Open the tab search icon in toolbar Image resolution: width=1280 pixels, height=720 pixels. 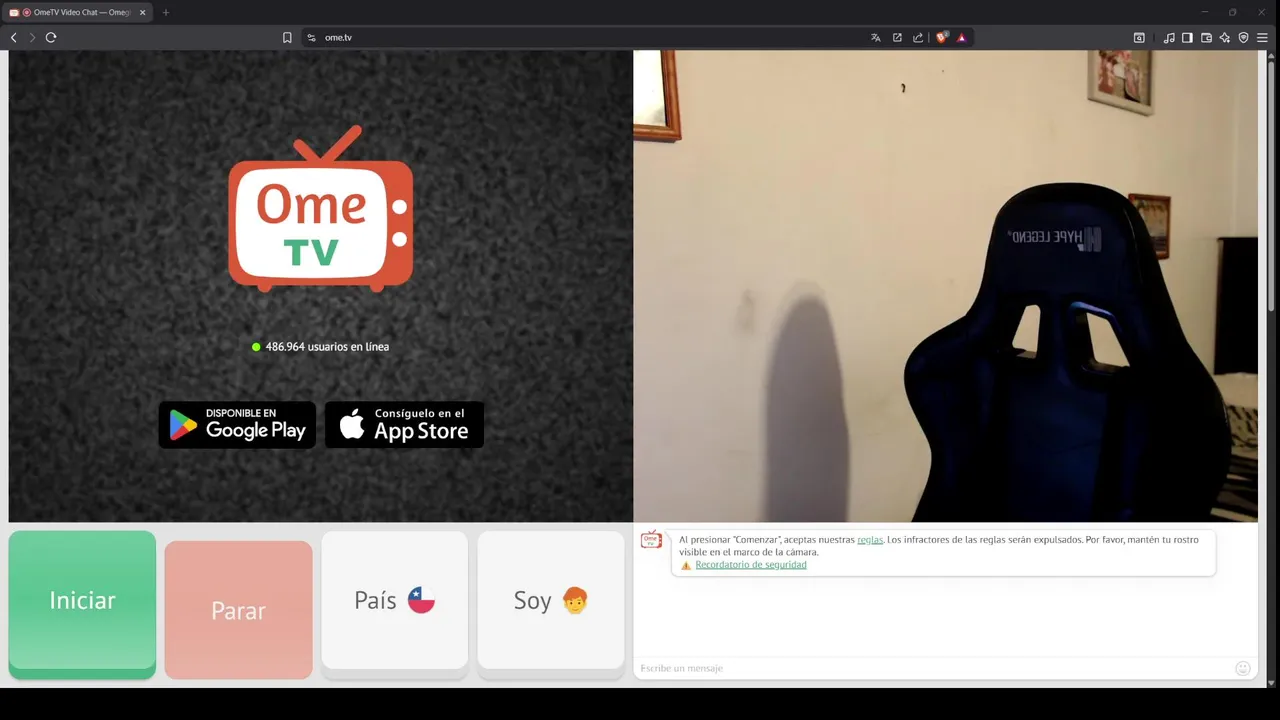click(x=1139, y=37)
